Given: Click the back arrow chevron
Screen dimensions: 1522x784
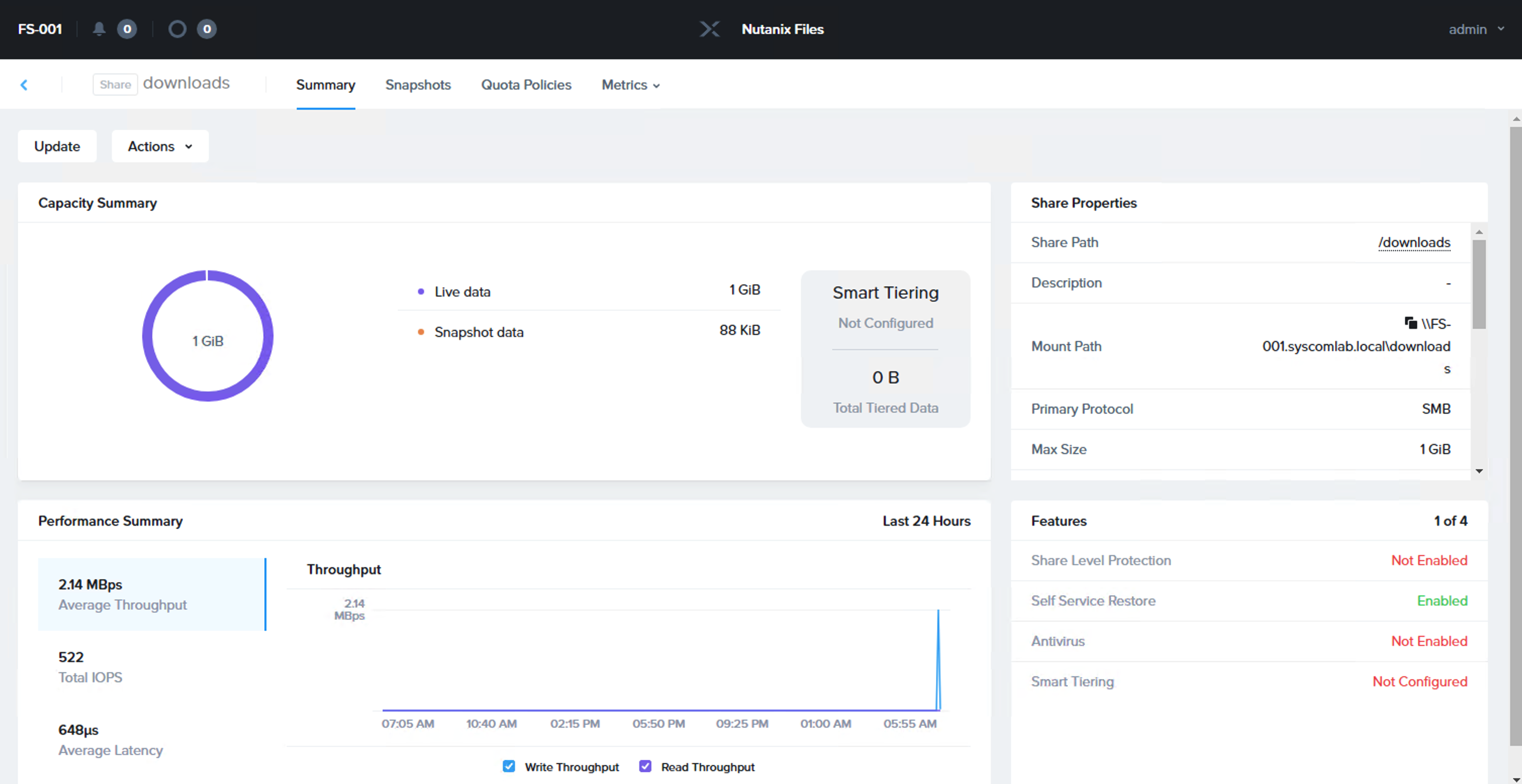Looking at the screenshot, I should tap(24, 85).
